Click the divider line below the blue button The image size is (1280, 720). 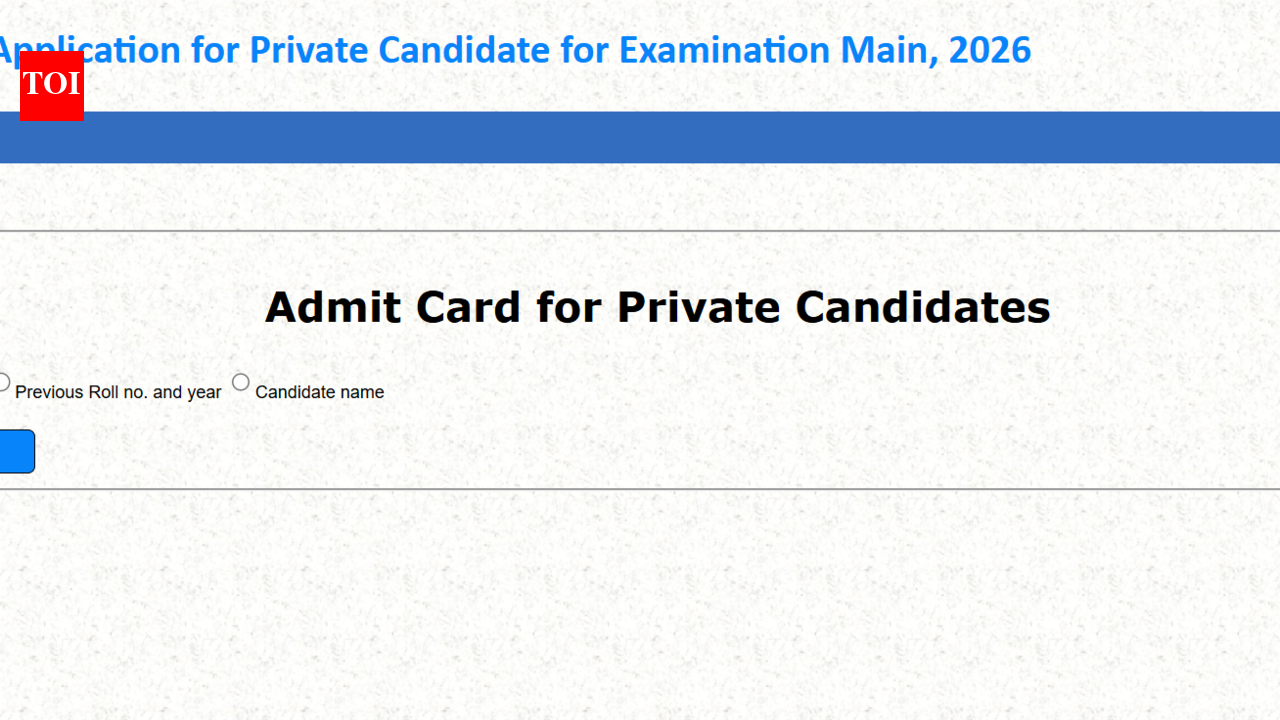pos(640,491)
